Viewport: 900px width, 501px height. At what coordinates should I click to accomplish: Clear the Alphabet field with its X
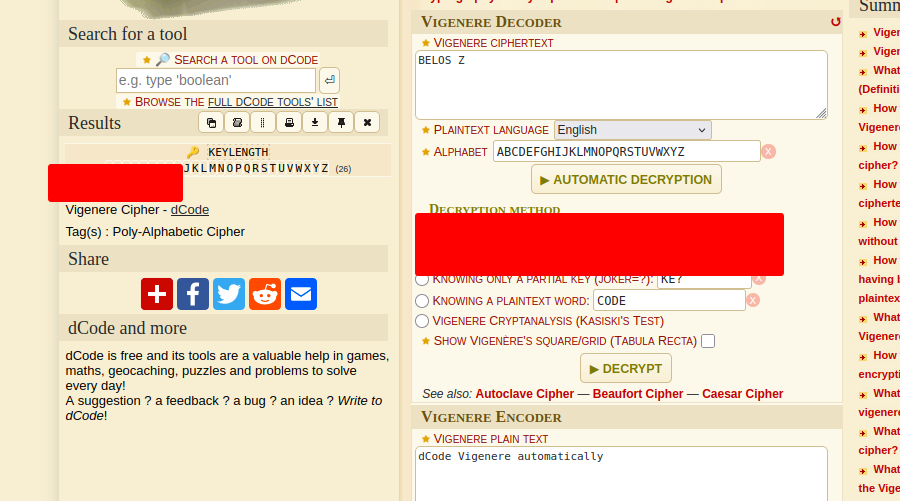point(769,152)
